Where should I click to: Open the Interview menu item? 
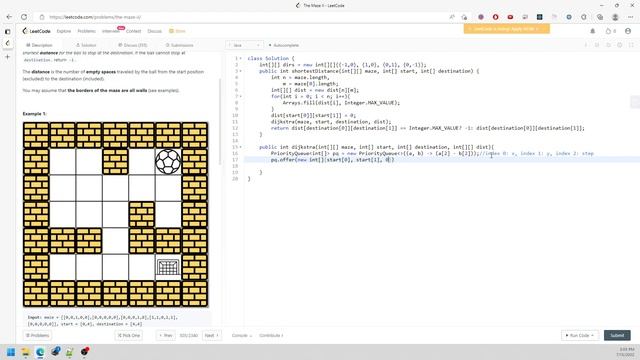111,31
